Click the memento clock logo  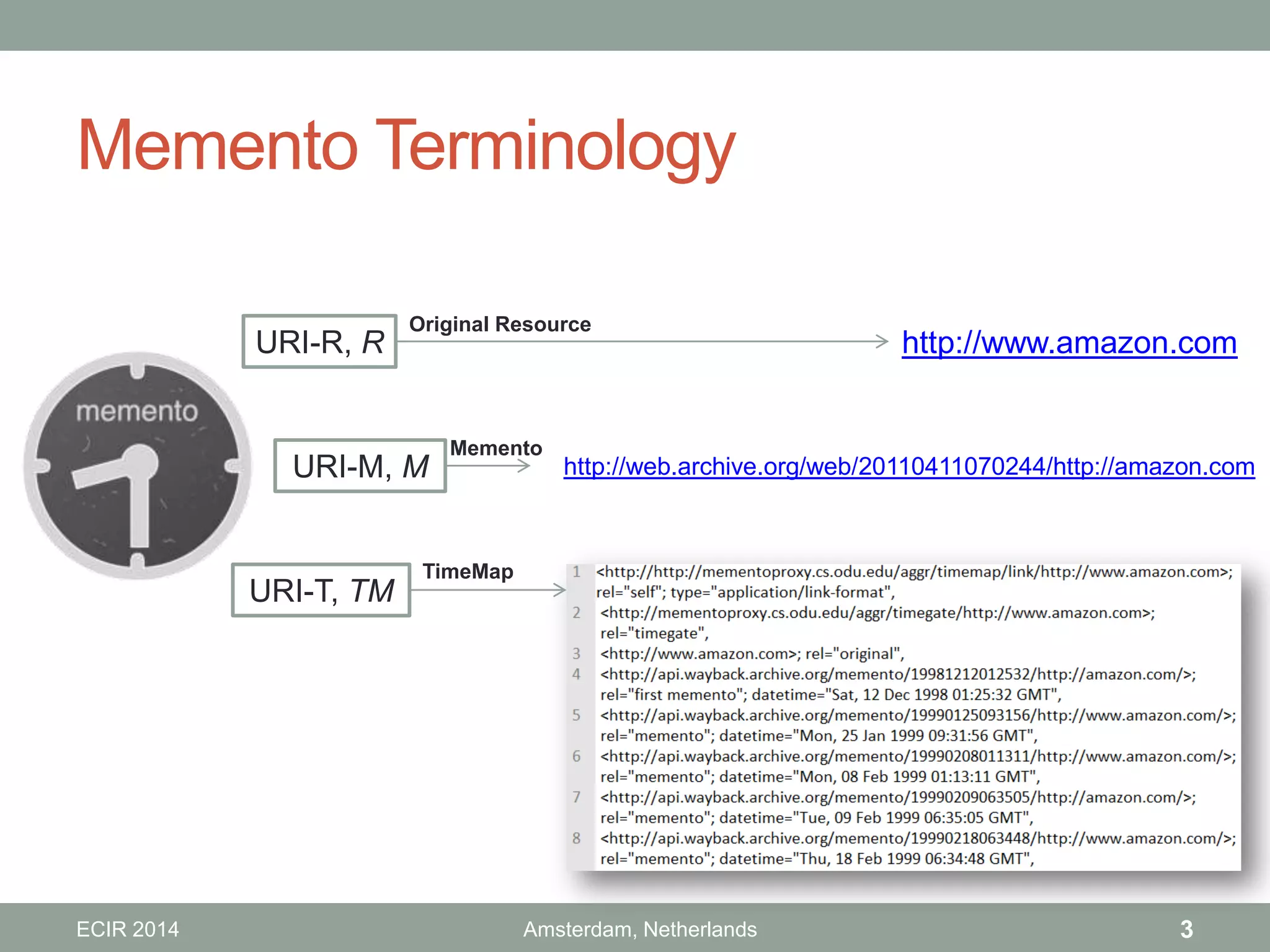(137, 465)
